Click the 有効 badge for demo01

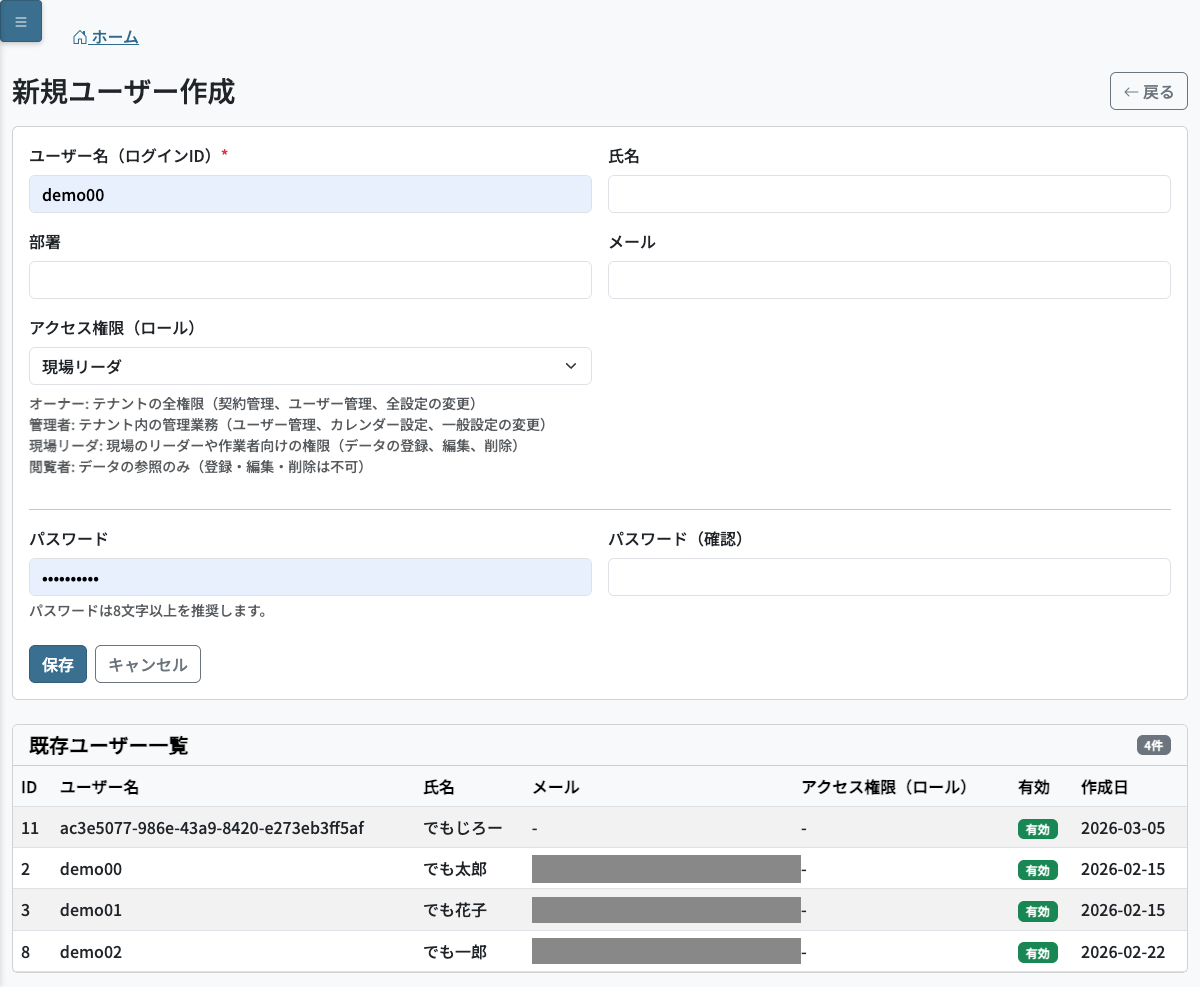[1038, 911]
